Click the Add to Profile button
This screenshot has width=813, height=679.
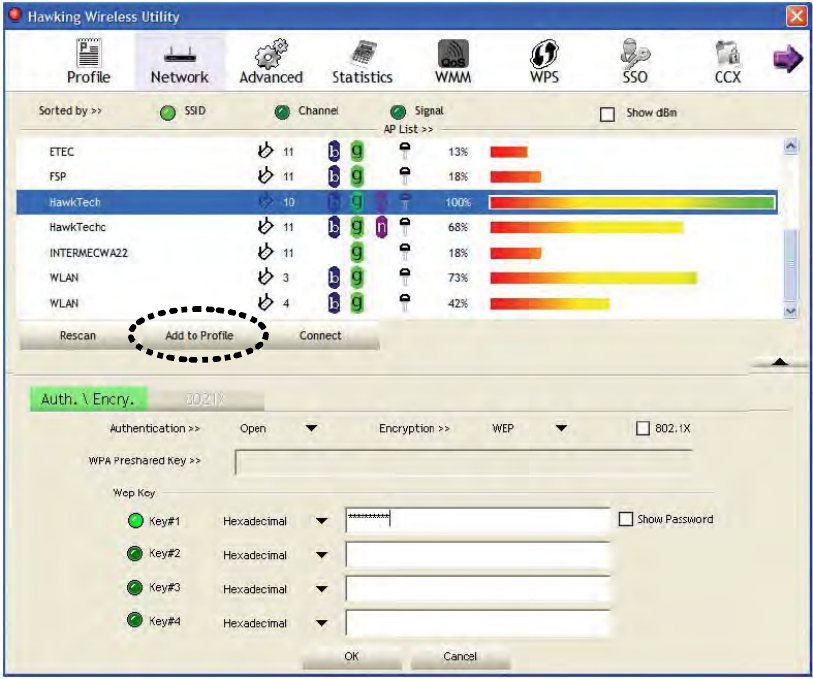coord(199,335)
